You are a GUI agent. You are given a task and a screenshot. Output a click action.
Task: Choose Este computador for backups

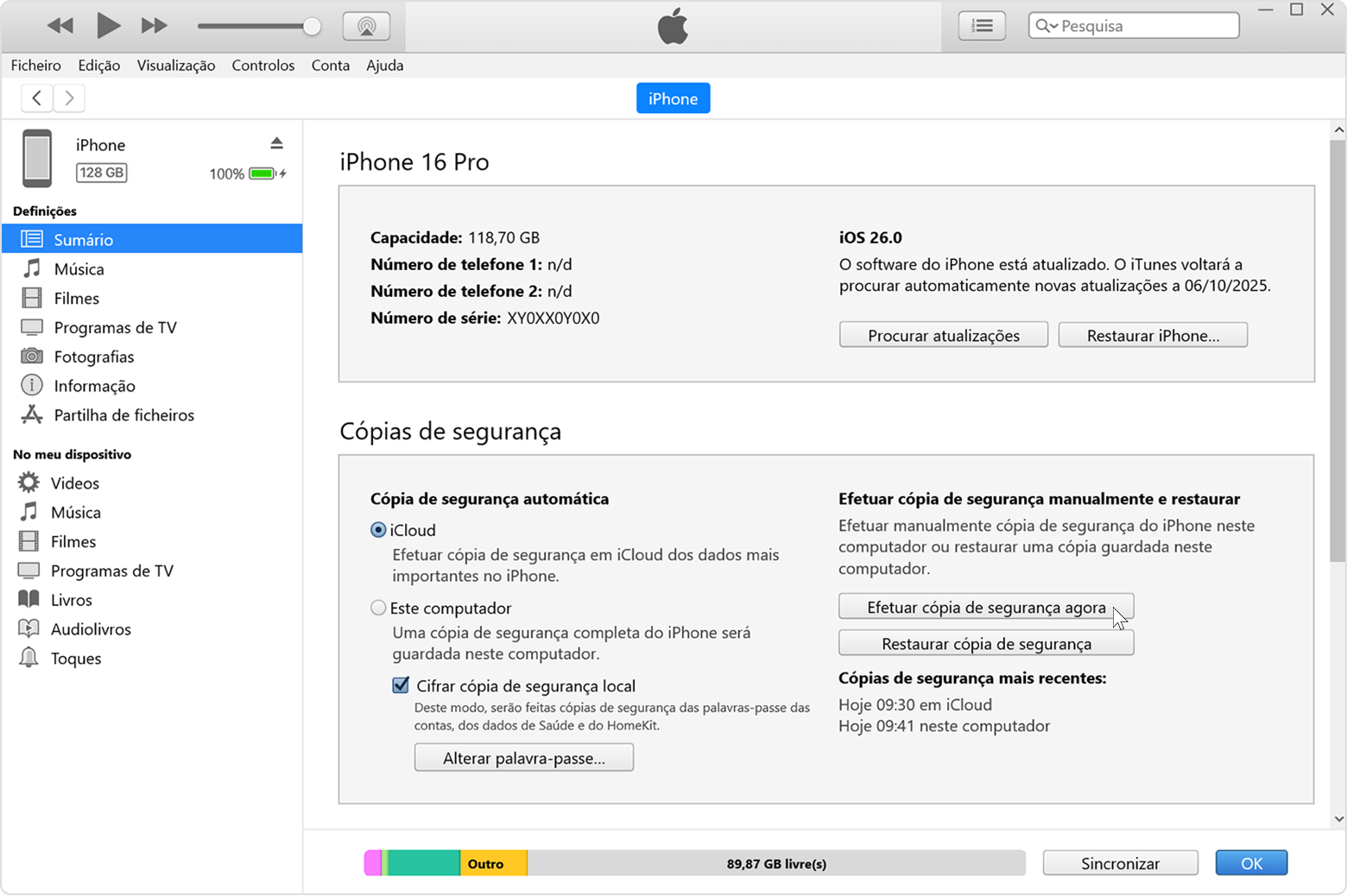[378, 608]
